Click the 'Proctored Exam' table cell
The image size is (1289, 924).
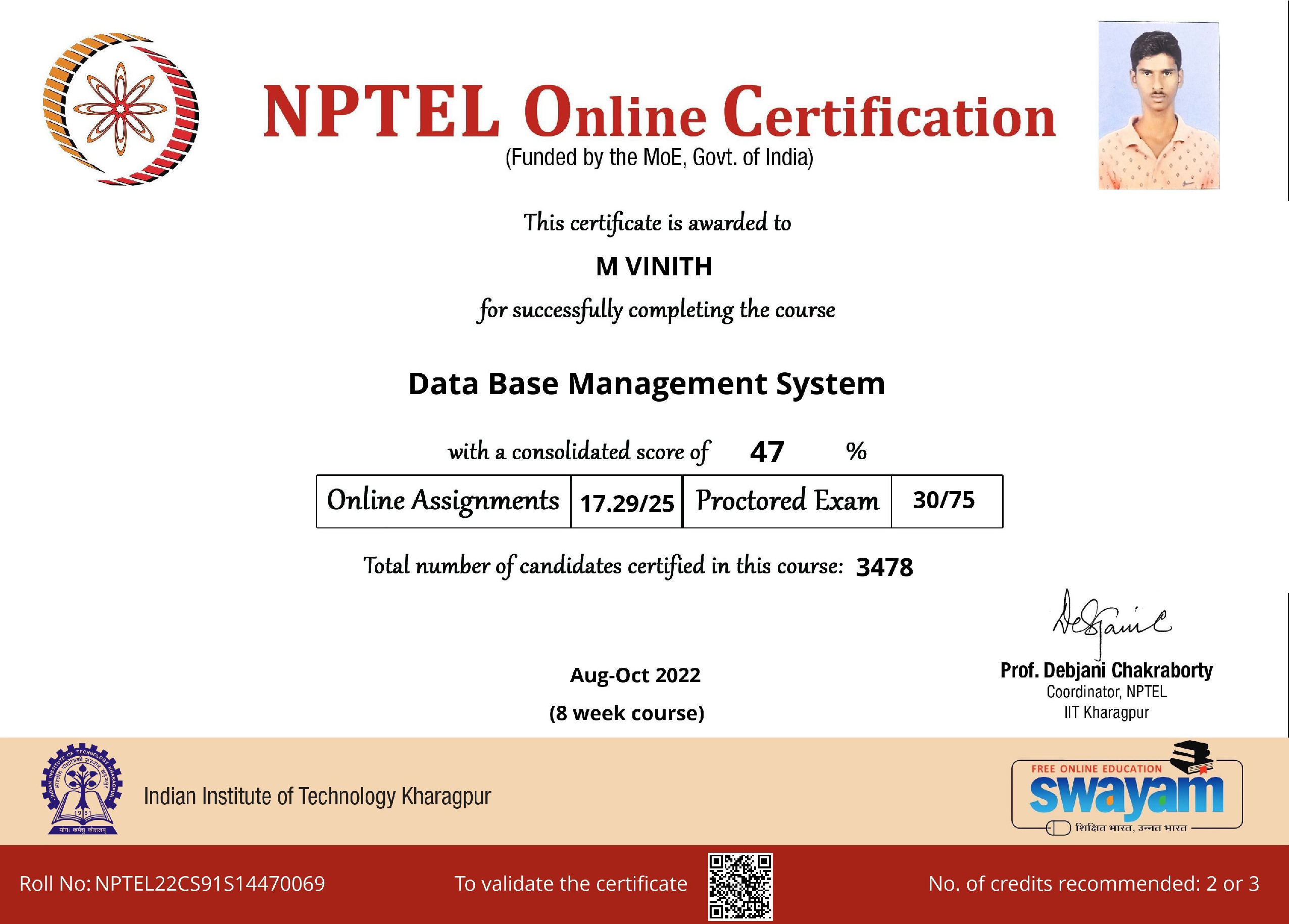pos(787,502)
